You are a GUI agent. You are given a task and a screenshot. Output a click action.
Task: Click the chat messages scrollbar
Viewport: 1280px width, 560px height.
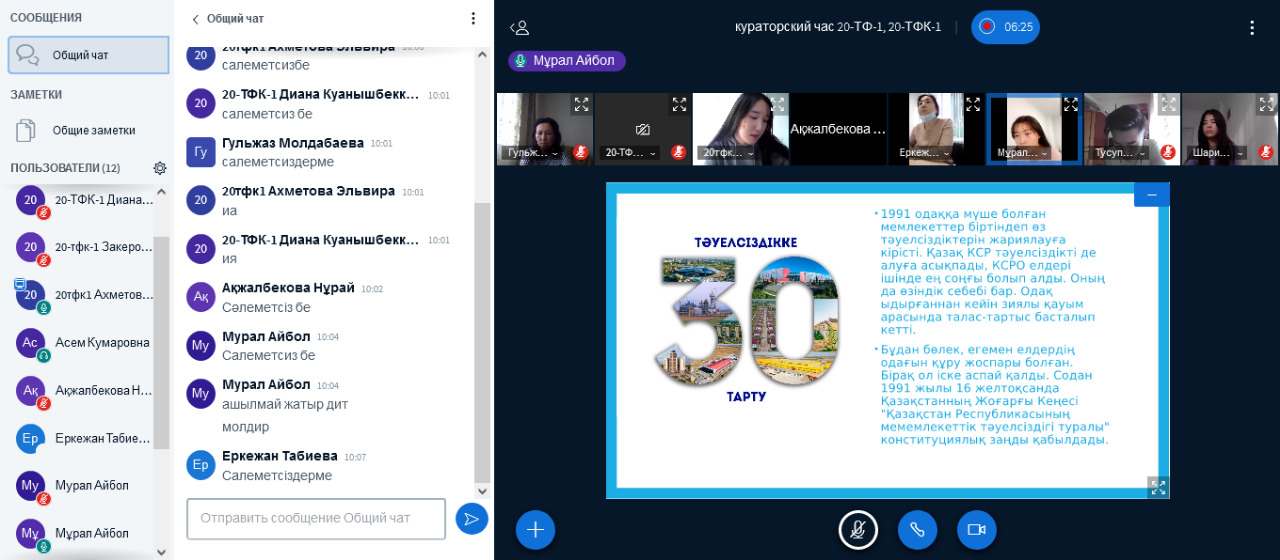(x=482, y=300)
